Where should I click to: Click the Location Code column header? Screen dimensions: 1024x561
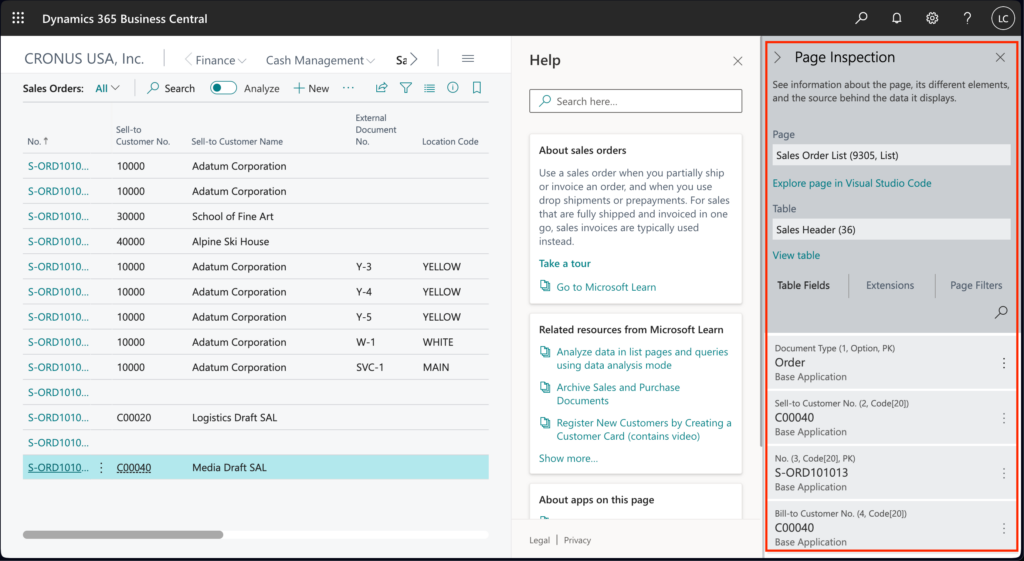pyautogui.click(x=450, y=141)
